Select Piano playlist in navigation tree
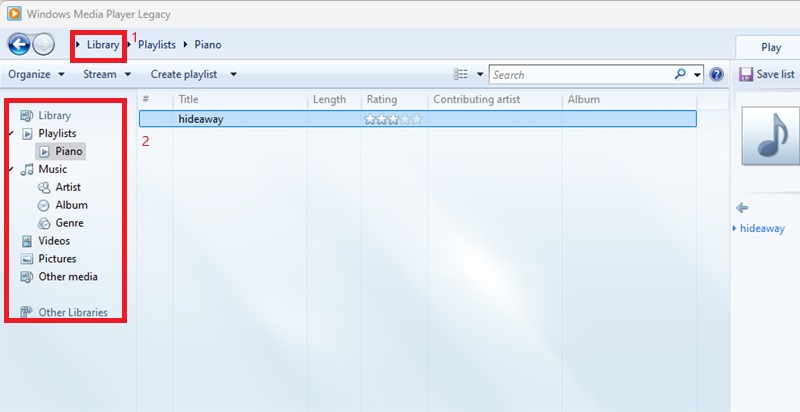The height and width of the screenshot is (412, 800). point(69,151)
